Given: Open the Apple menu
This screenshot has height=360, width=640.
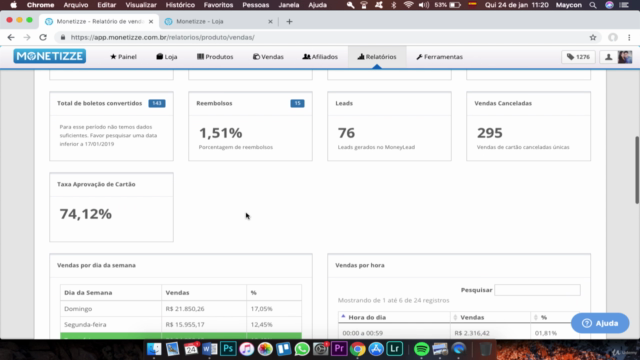Looking at the screenshot, I should 13,5.
